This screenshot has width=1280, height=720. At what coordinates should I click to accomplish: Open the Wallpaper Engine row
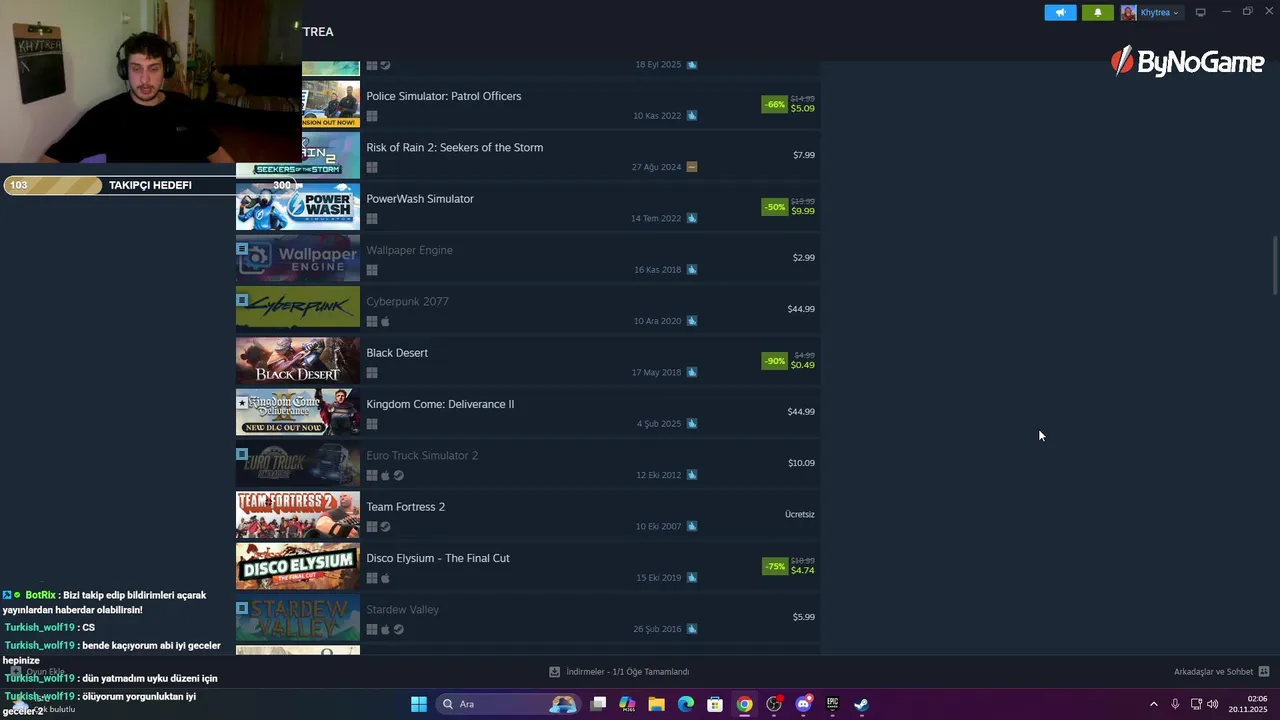coord(528,258)
